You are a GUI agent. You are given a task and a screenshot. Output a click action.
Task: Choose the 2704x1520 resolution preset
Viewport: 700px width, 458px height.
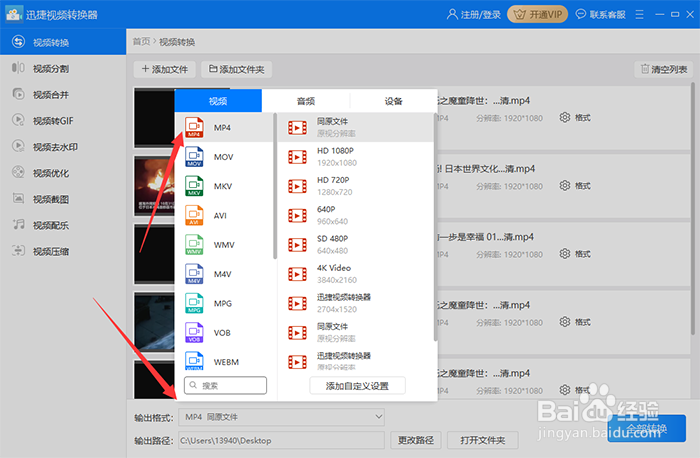click(355, 303)
